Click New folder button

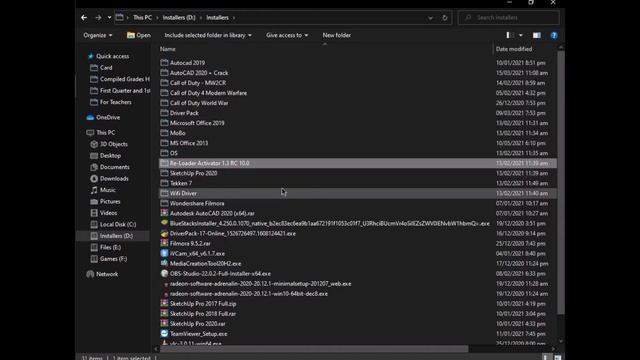[x=337, y=36]
